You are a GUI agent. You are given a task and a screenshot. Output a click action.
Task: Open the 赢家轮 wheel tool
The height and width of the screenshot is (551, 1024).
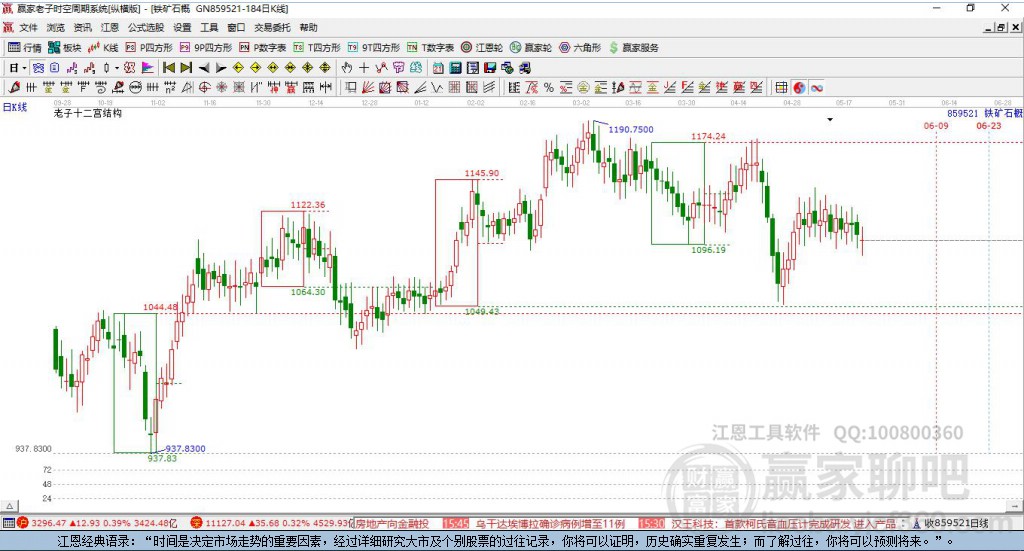coord(531,47)
